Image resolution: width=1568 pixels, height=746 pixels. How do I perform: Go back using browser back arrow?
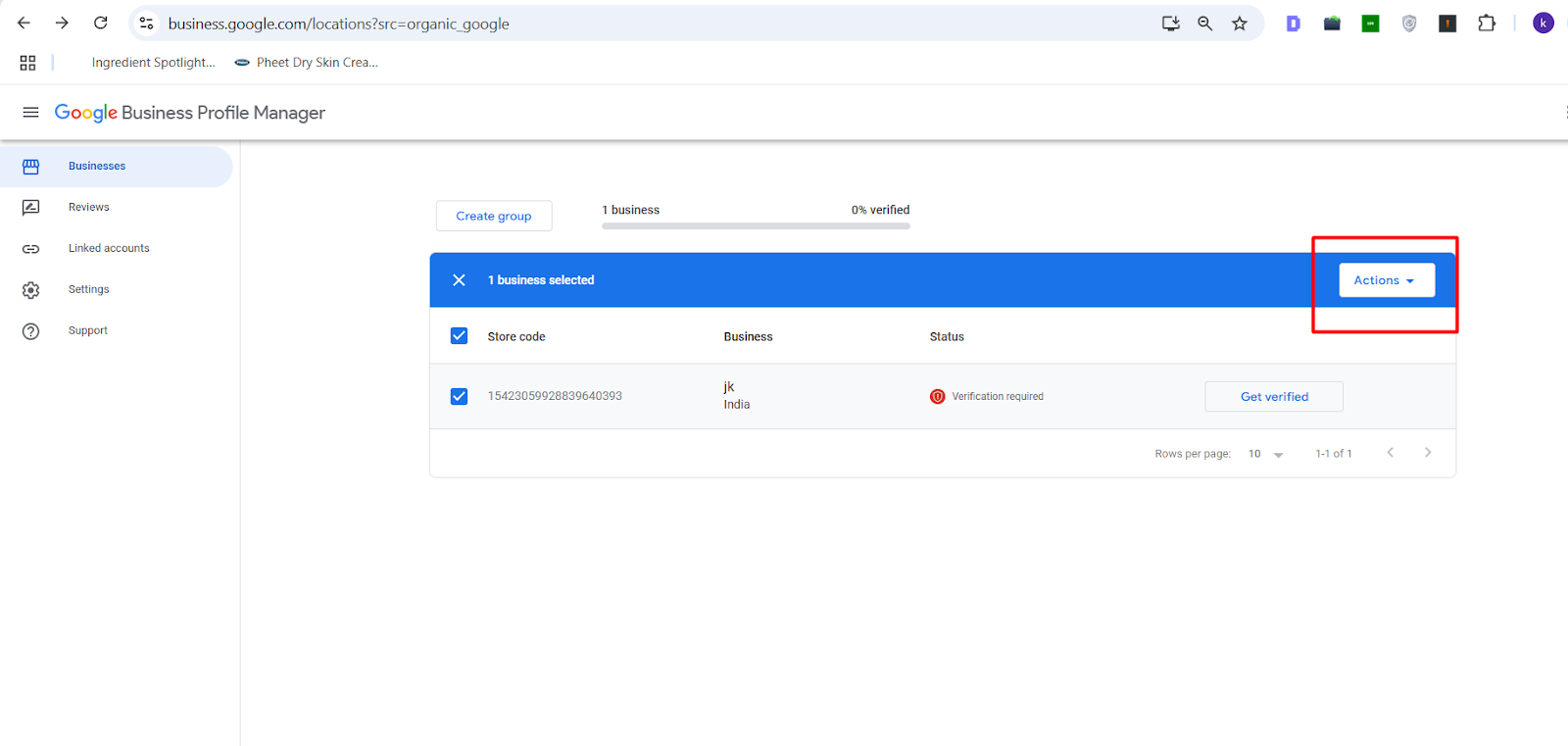24,23
